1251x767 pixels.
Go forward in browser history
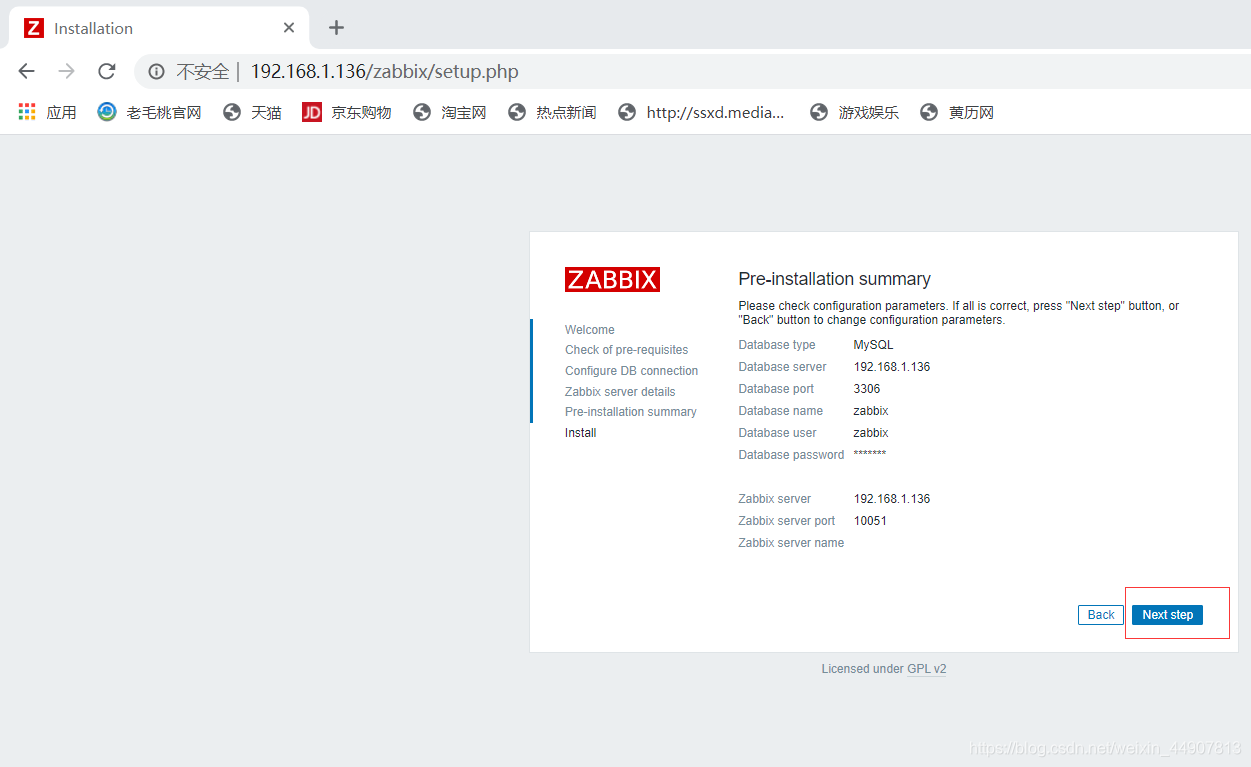(67, 71)
